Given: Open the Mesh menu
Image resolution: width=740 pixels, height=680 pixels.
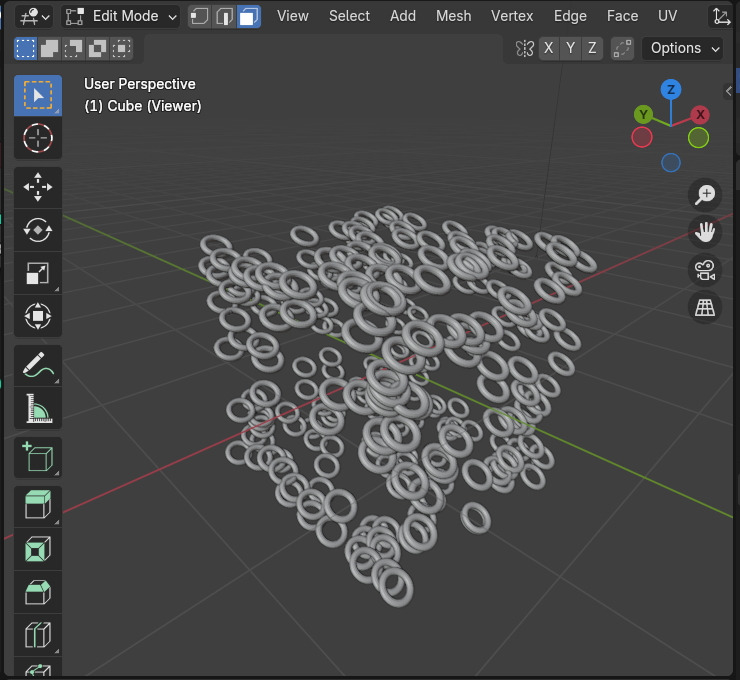Looking at the screenshot, I should 454,16.
